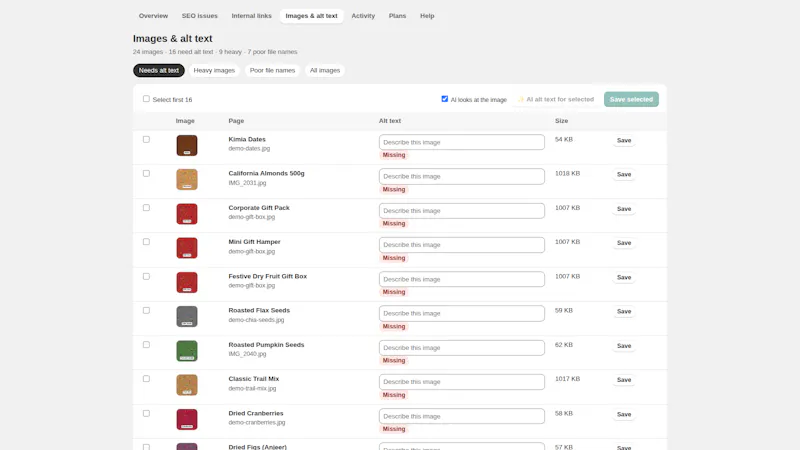This screenshot has height=450, width=800.
Task: Focus the Dried Cranberries alt text field
Action: [x=462, y=416]
